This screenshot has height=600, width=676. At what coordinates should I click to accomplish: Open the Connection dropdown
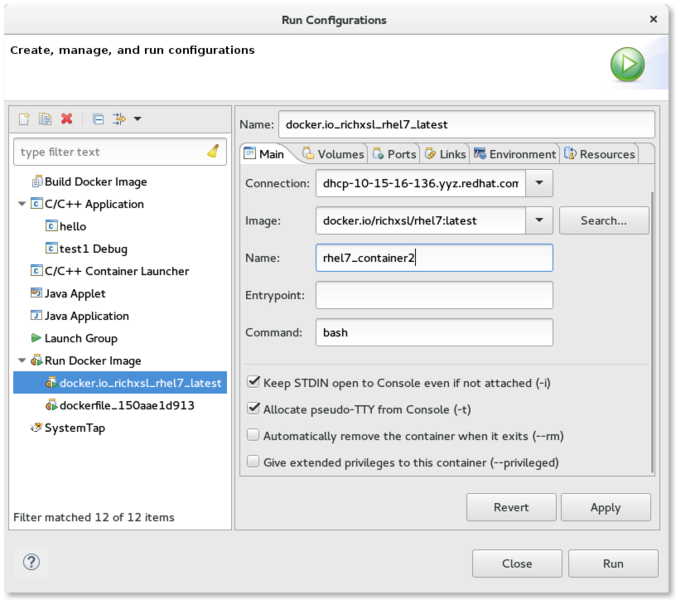coord(539,183)
